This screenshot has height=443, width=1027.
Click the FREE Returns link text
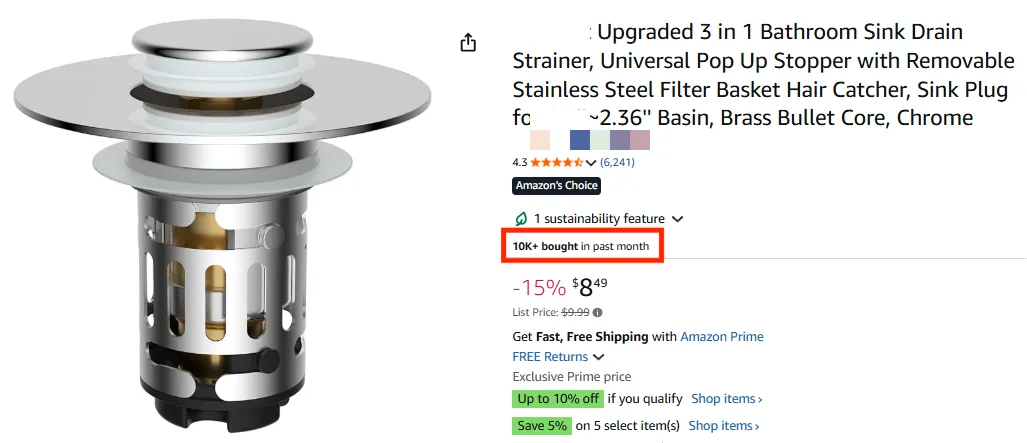point(550,357)
